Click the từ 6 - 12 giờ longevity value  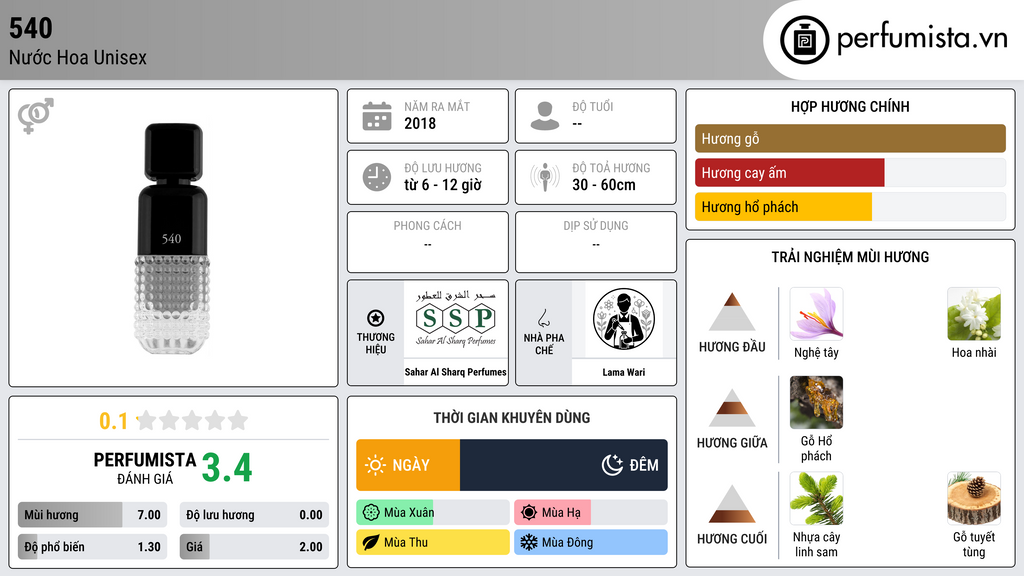[443, 185]
